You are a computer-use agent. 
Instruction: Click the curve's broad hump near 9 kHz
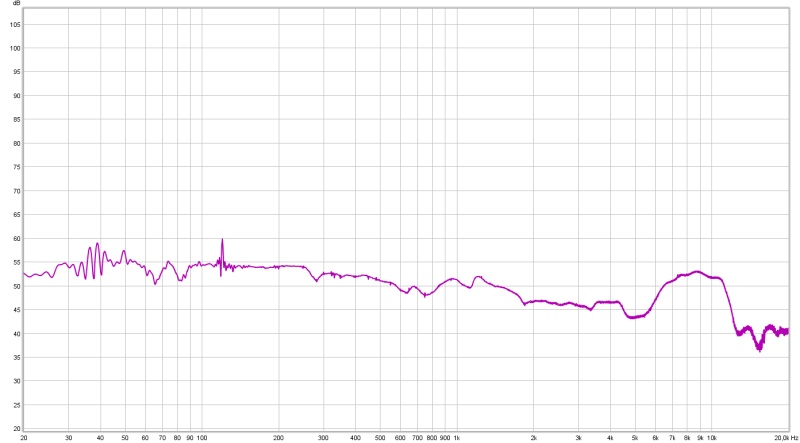(697, 272)
